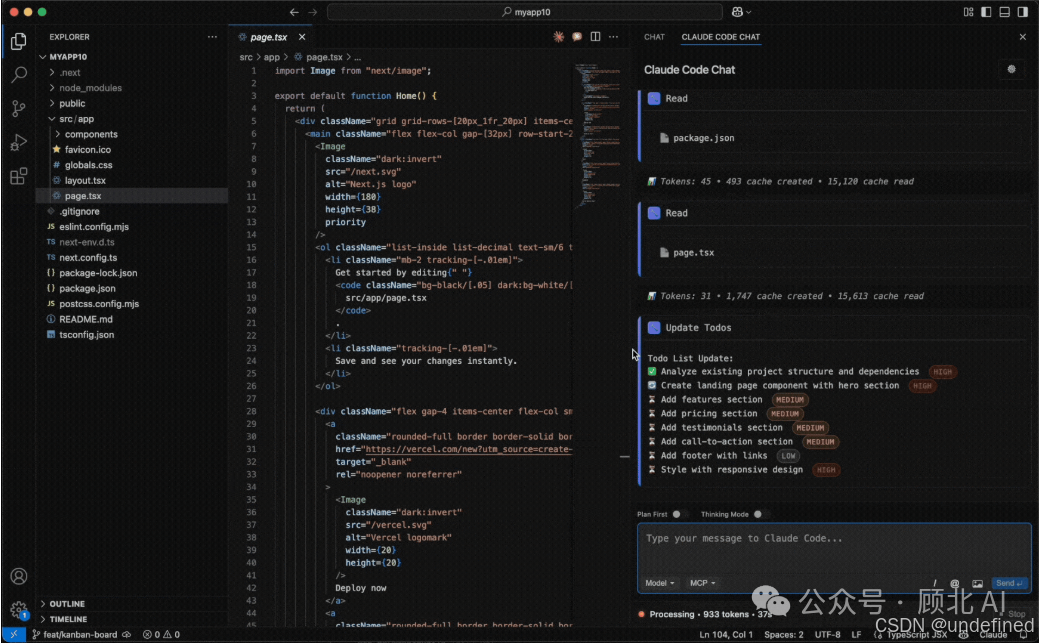Click the chat bubble icon in editor toolbar
The image size is (1039, 644).
click(577, 37)
